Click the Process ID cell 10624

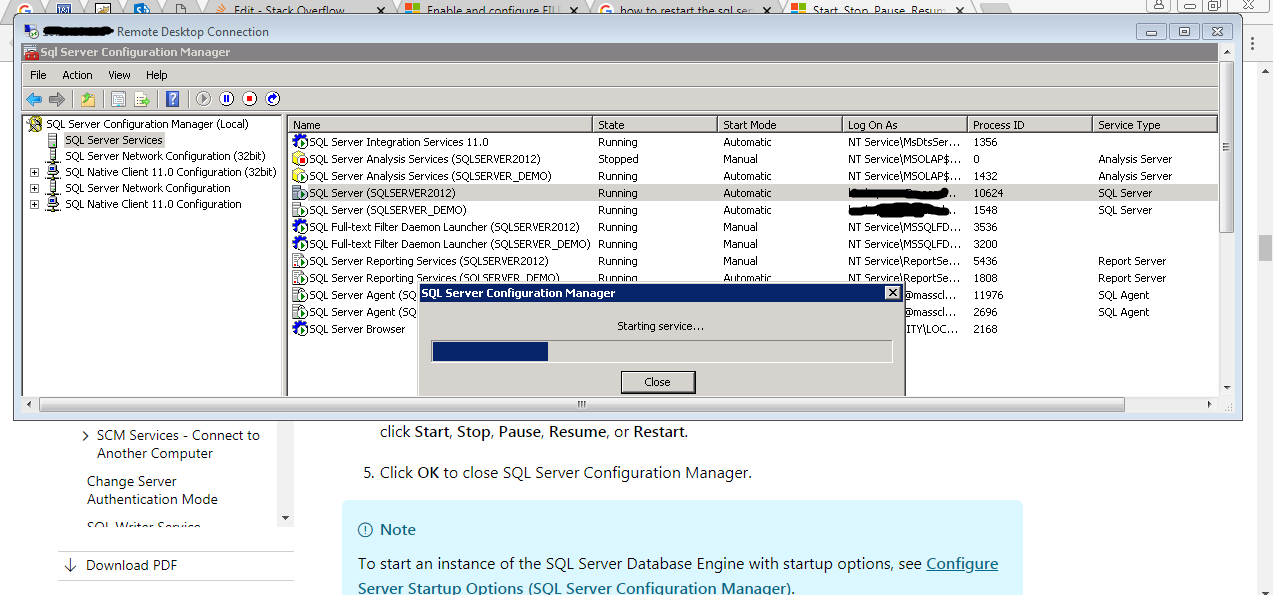click(988, 193)
